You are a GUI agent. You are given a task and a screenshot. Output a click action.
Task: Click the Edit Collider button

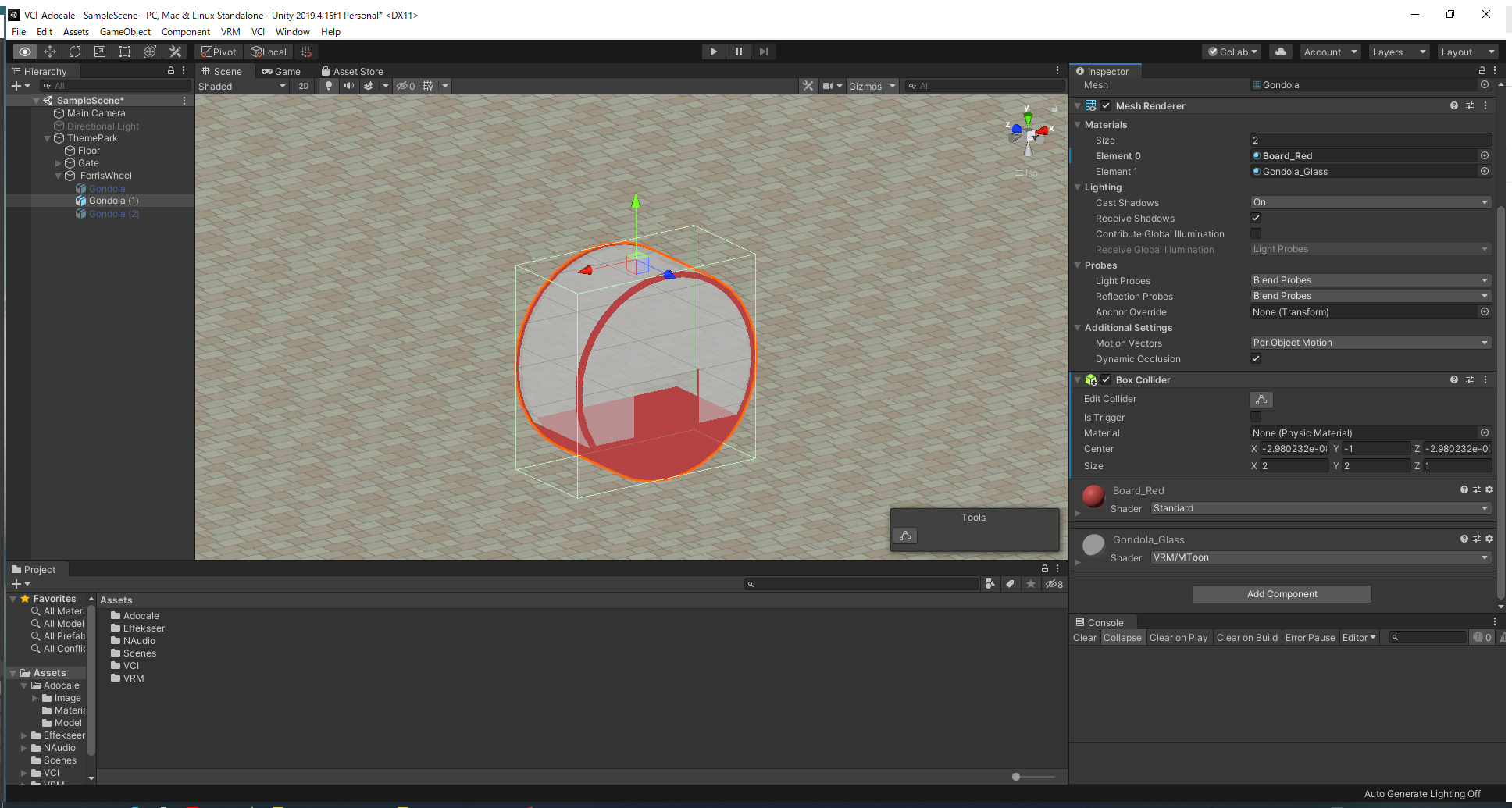pyautogui.click(x=1261, y=400)
